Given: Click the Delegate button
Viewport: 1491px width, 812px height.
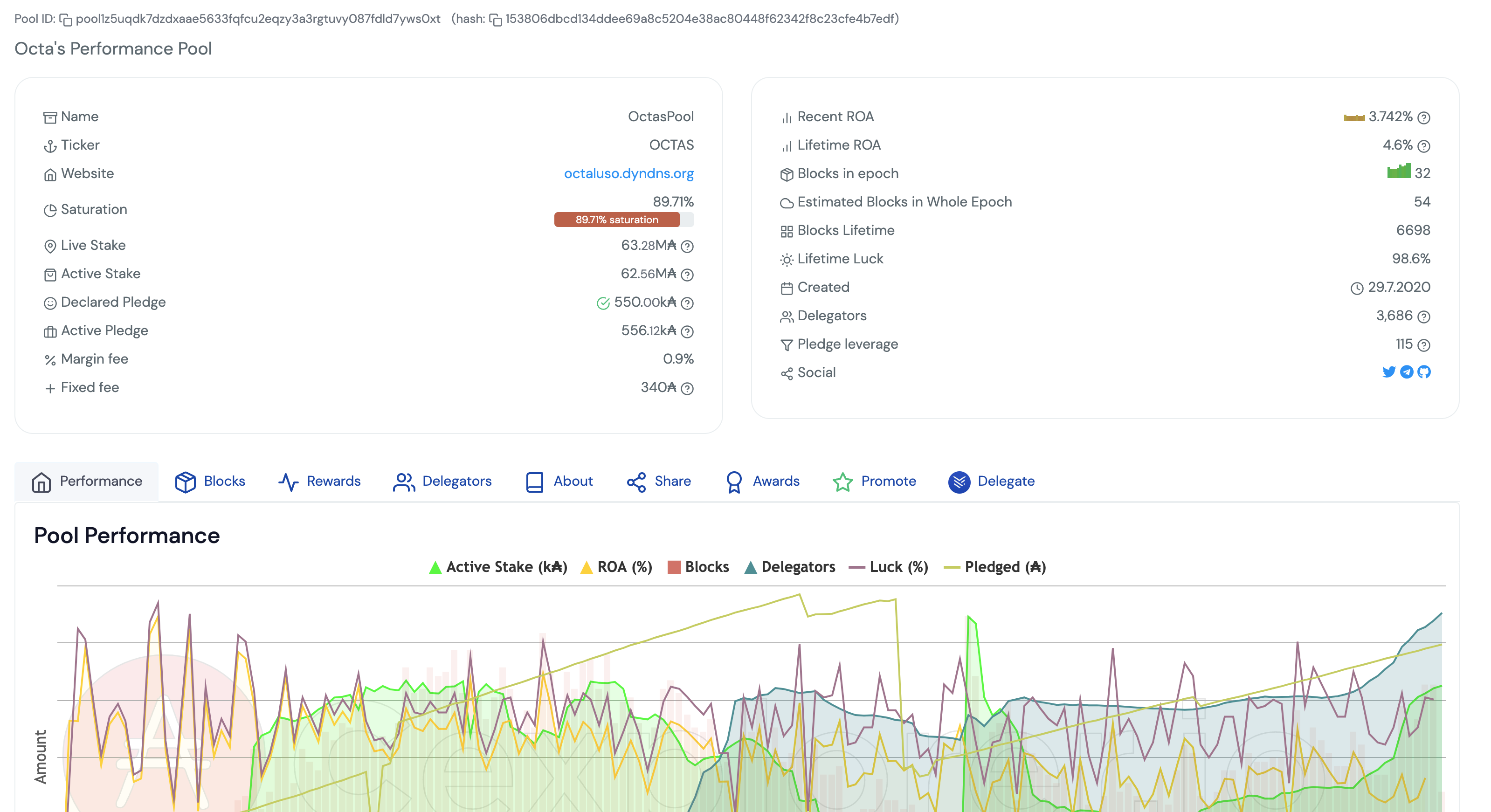Looking at the screenshot, I should pos(992,481).
